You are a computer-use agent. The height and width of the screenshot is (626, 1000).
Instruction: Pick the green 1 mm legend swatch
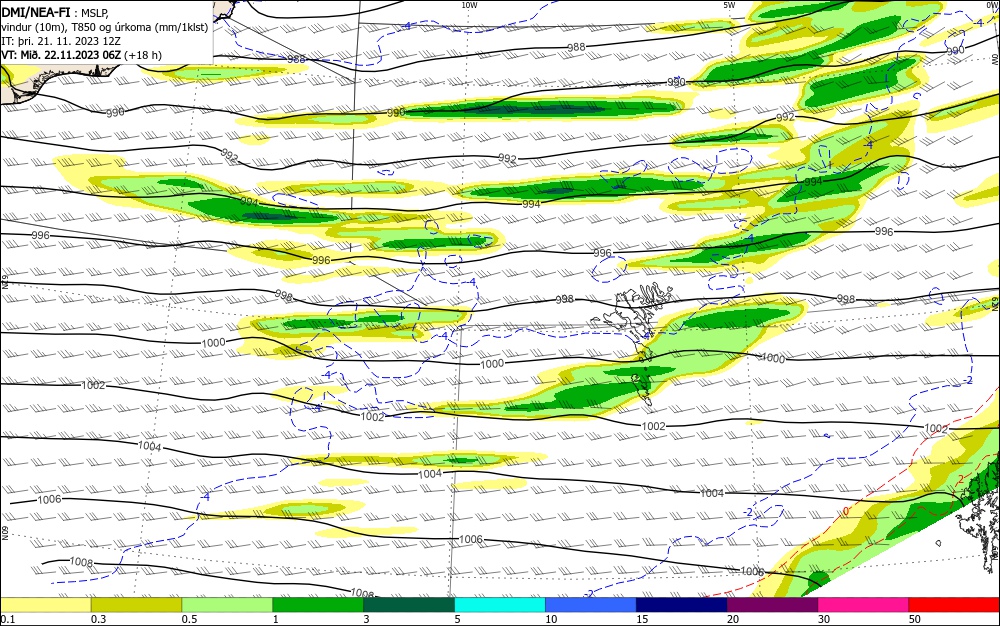318,605
